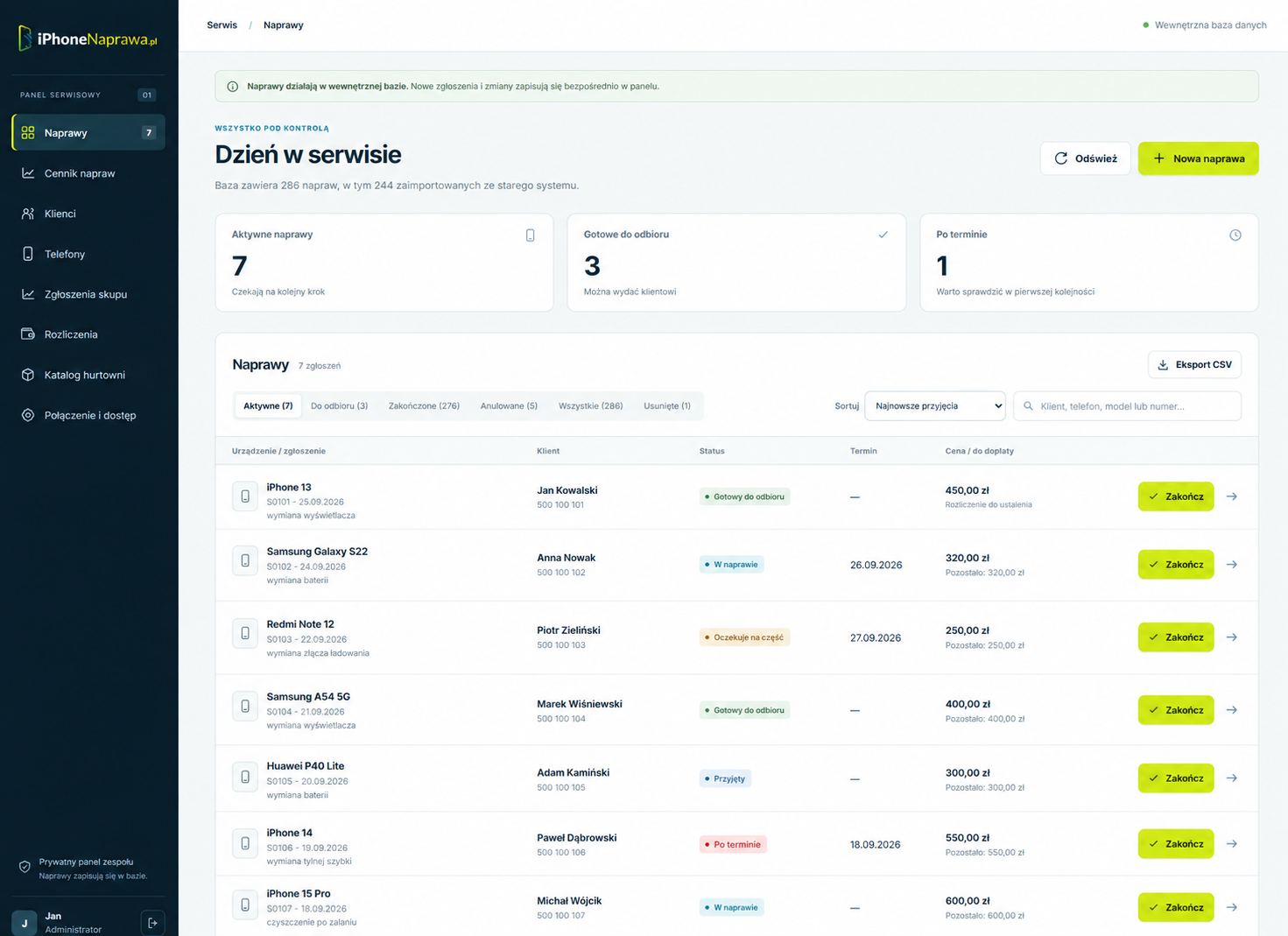Switch to the Wszystkie (286) tab
The width and height of the screenshot is (1288, 936).
pyautogui.click(x=591, y=406)
